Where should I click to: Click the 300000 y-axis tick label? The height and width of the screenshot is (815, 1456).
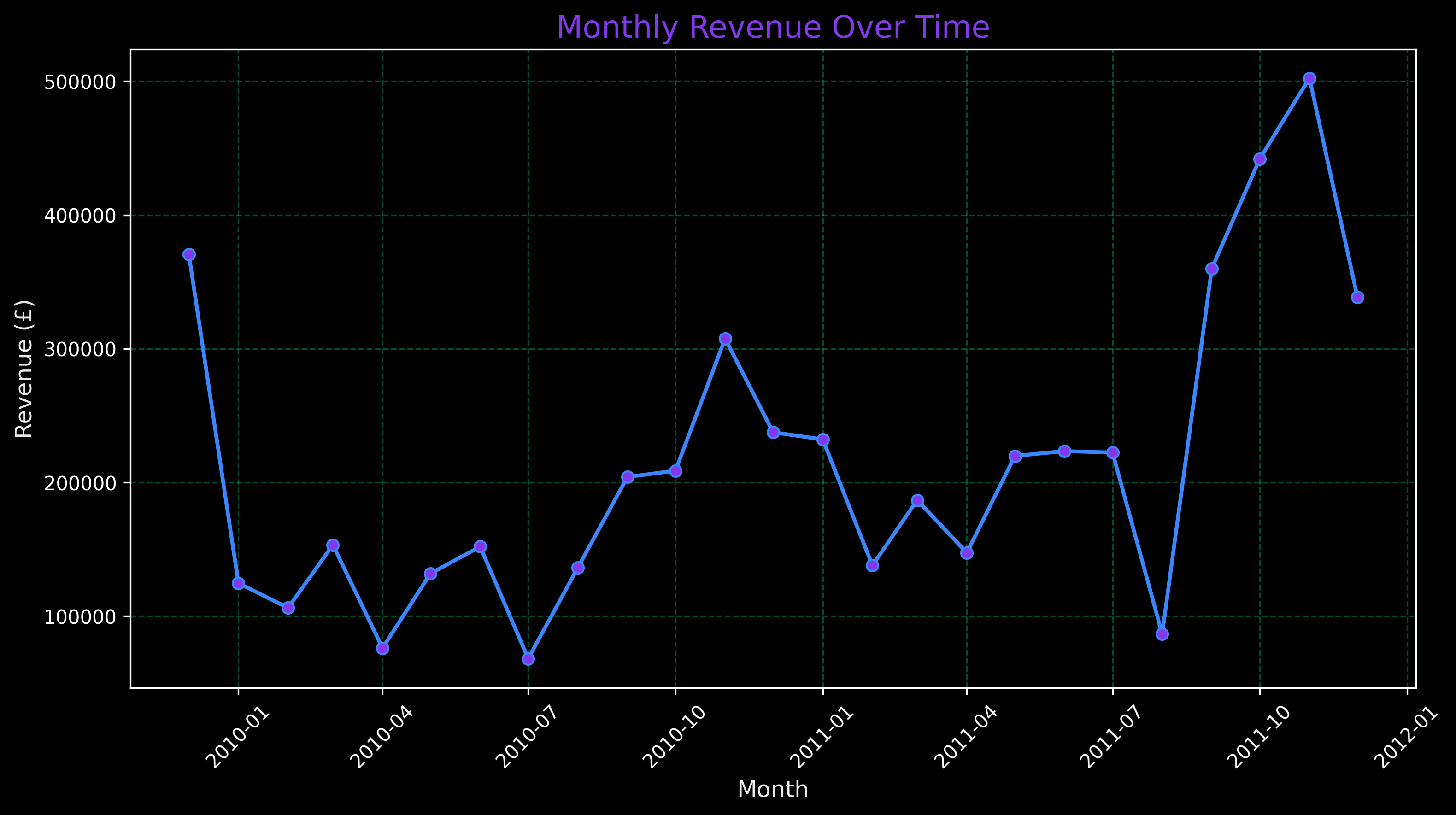(x=80, y=349)
